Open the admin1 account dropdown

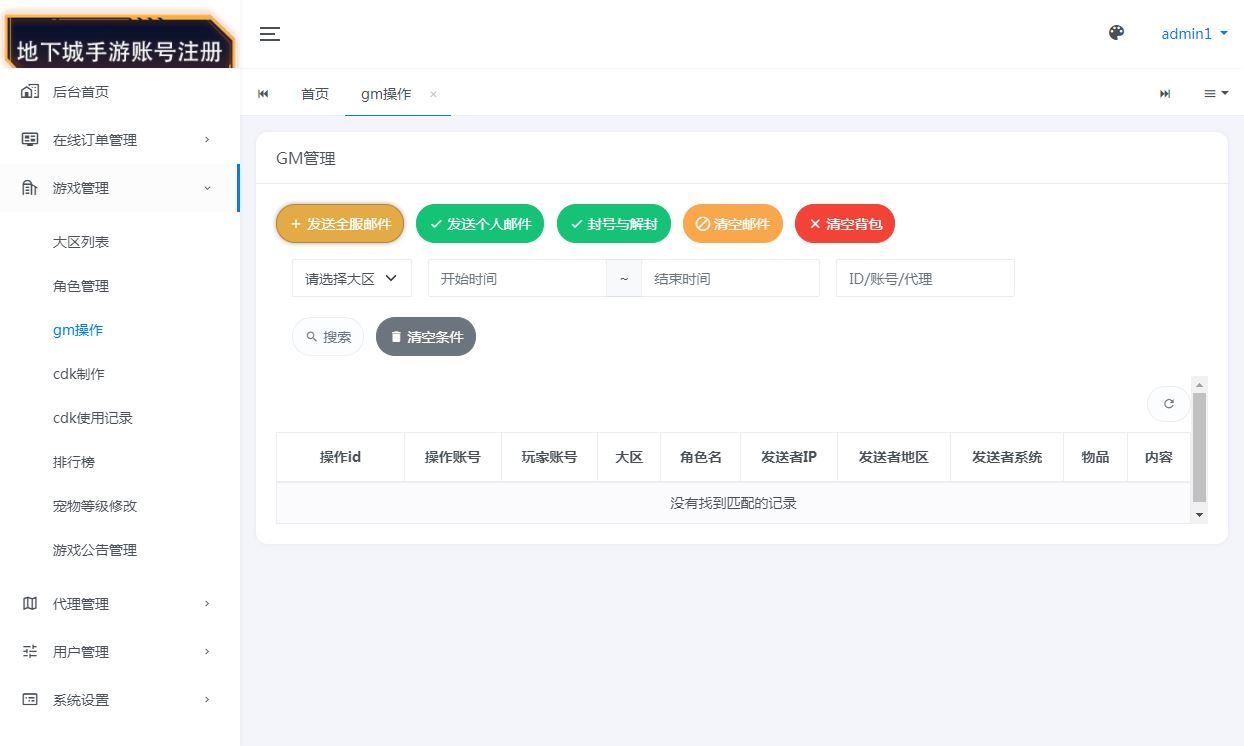coord(1193,33)
